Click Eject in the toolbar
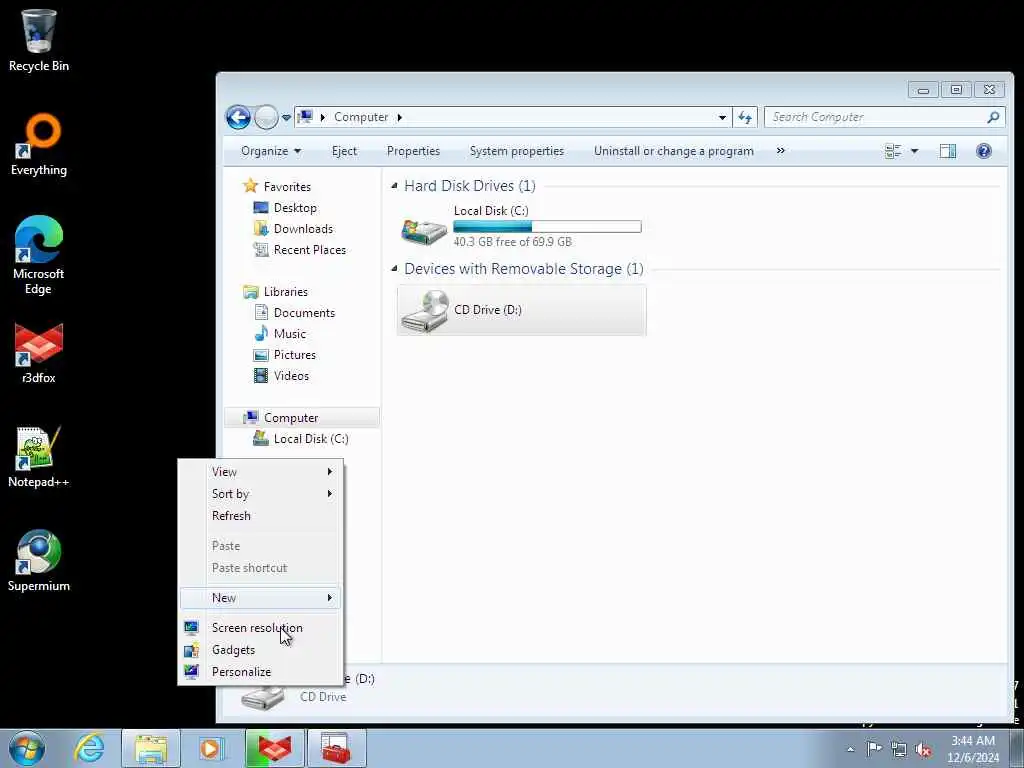Viewport: 1024px width, 768px height. (344, 152)
